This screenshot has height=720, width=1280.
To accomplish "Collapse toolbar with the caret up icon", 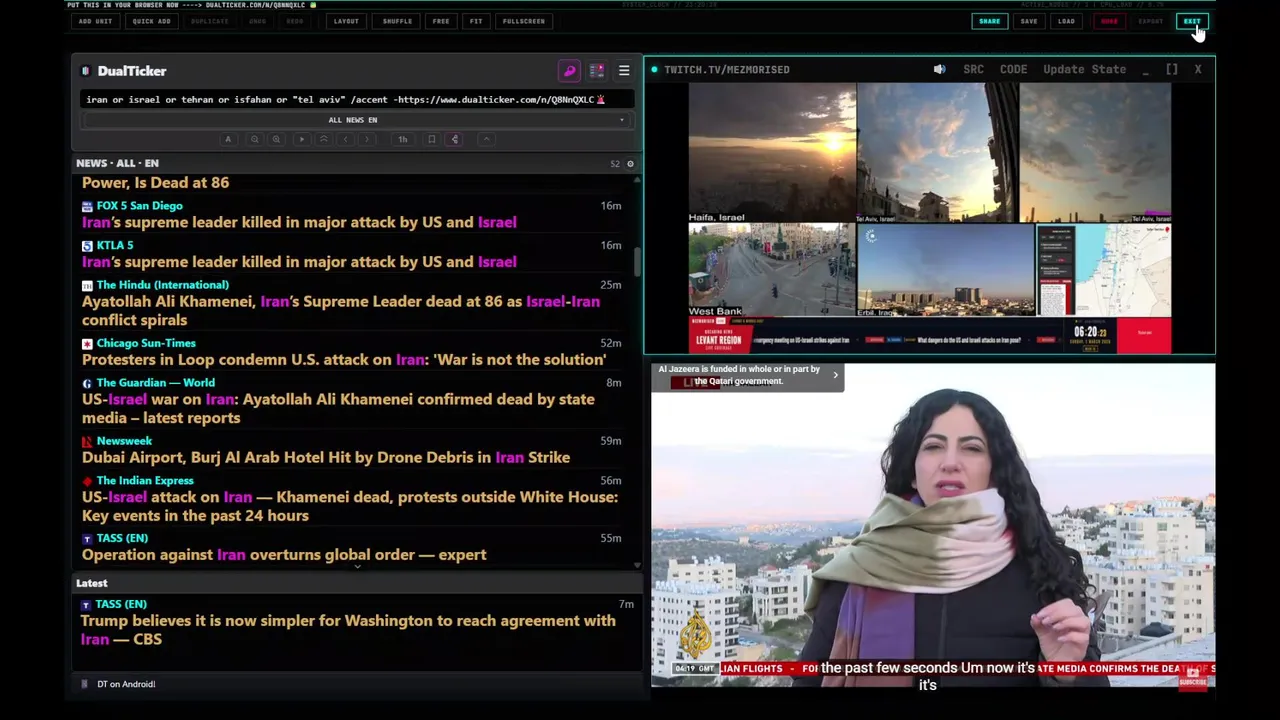I will tap(486, 139).
